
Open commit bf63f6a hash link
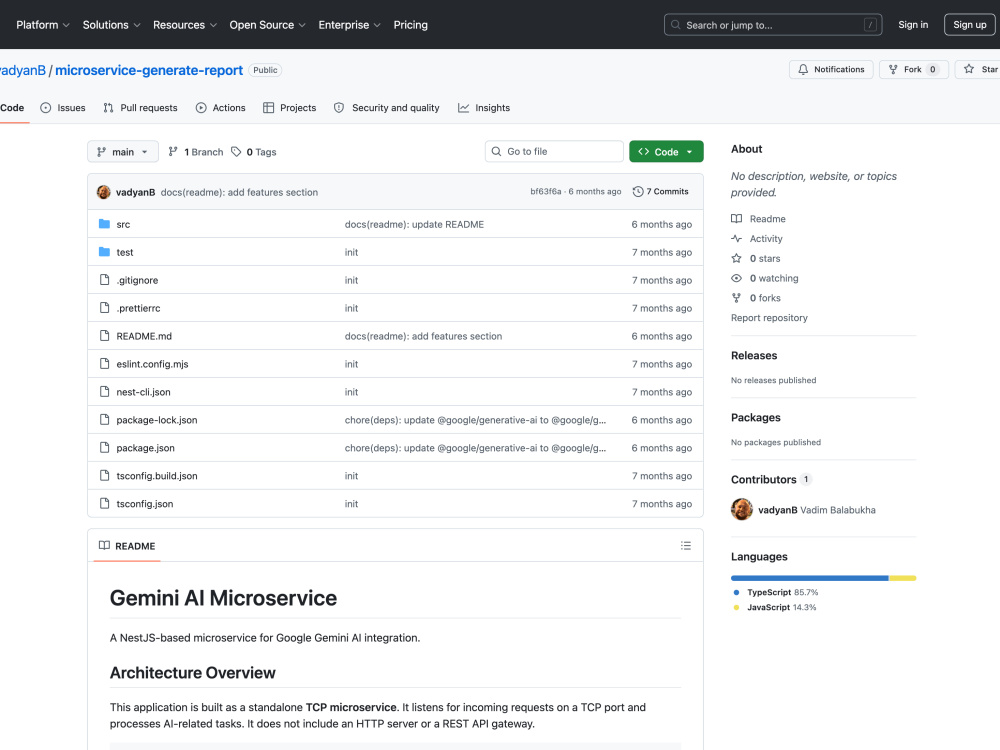click(x=546, y=191)
